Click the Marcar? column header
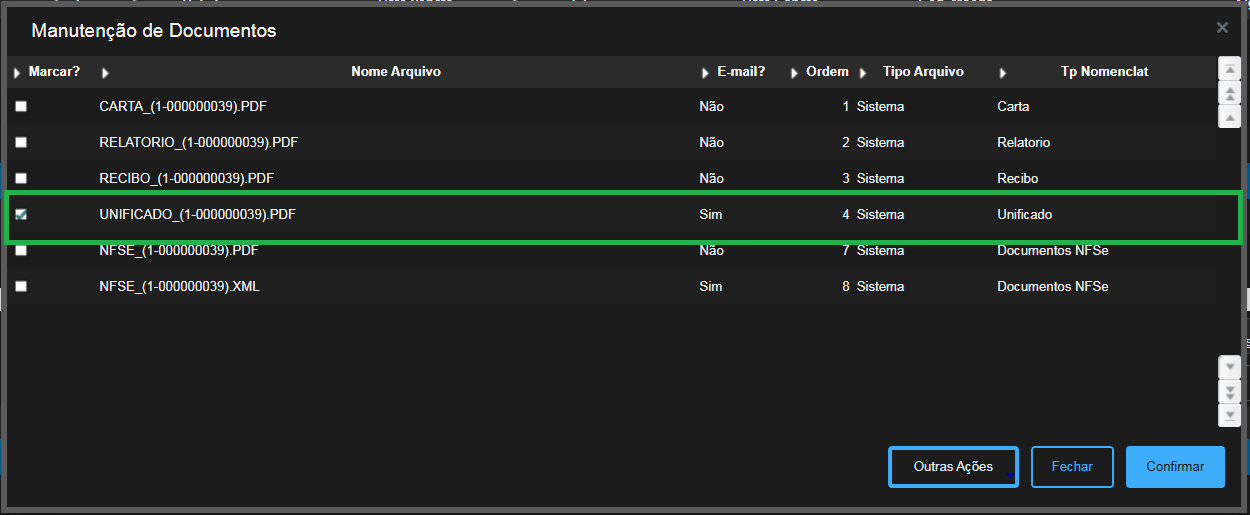Image resolution: width=1250 pixels, height=515 pixels. coord(54,72)
